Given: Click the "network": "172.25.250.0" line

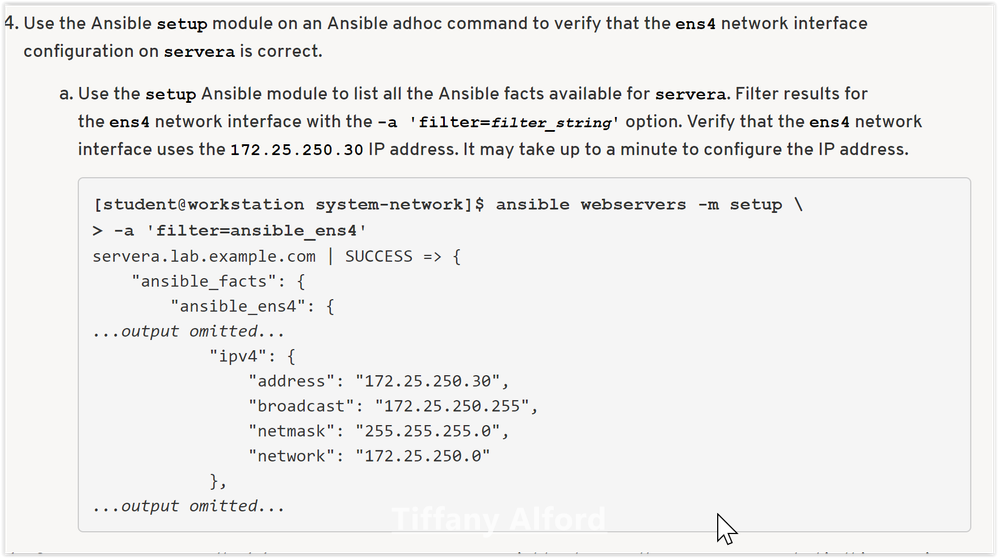Looking at the screenshot, I should (369, 456).
